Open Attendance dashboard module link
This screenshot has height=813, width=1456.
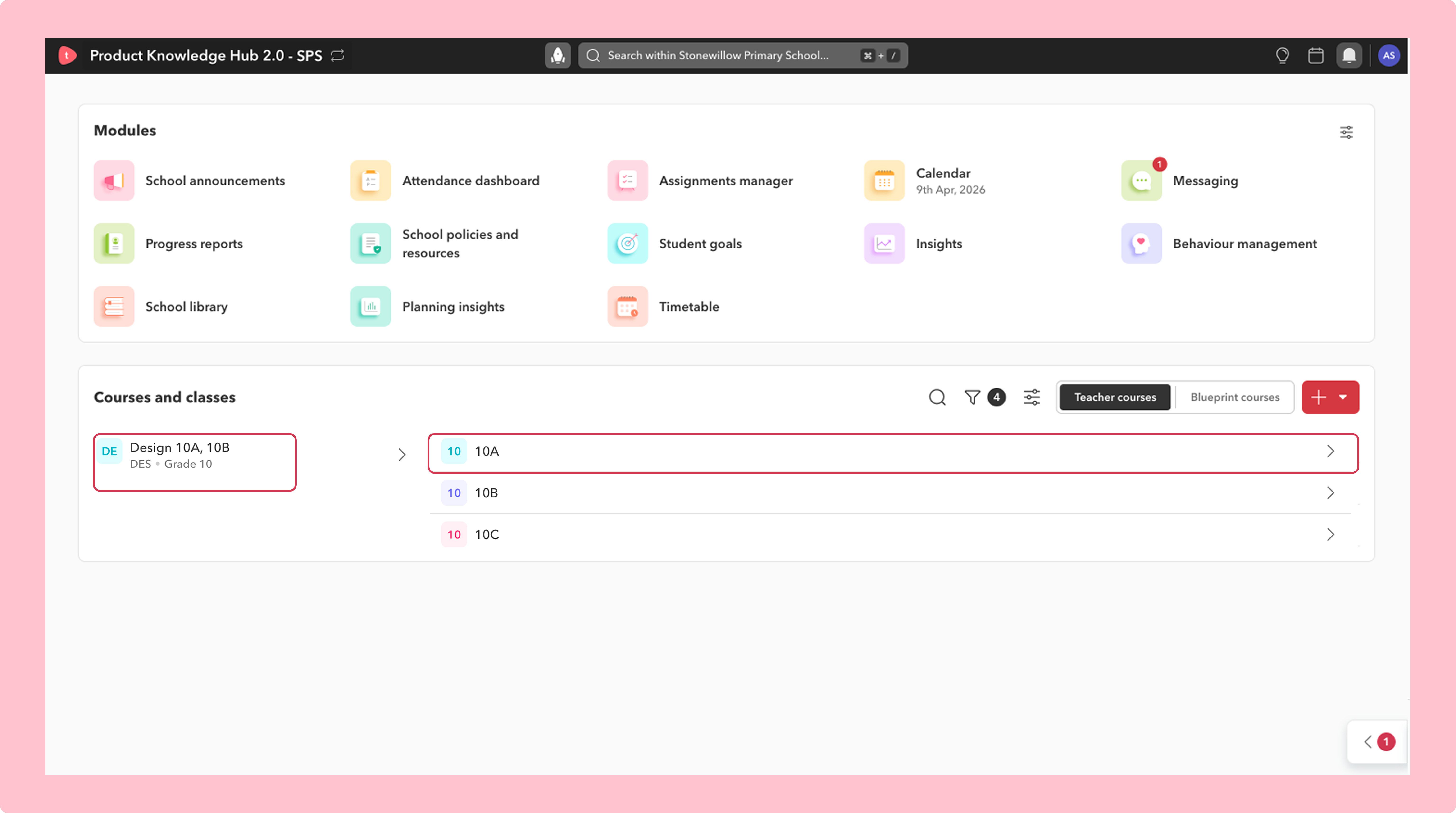click(x=471, y=181)
